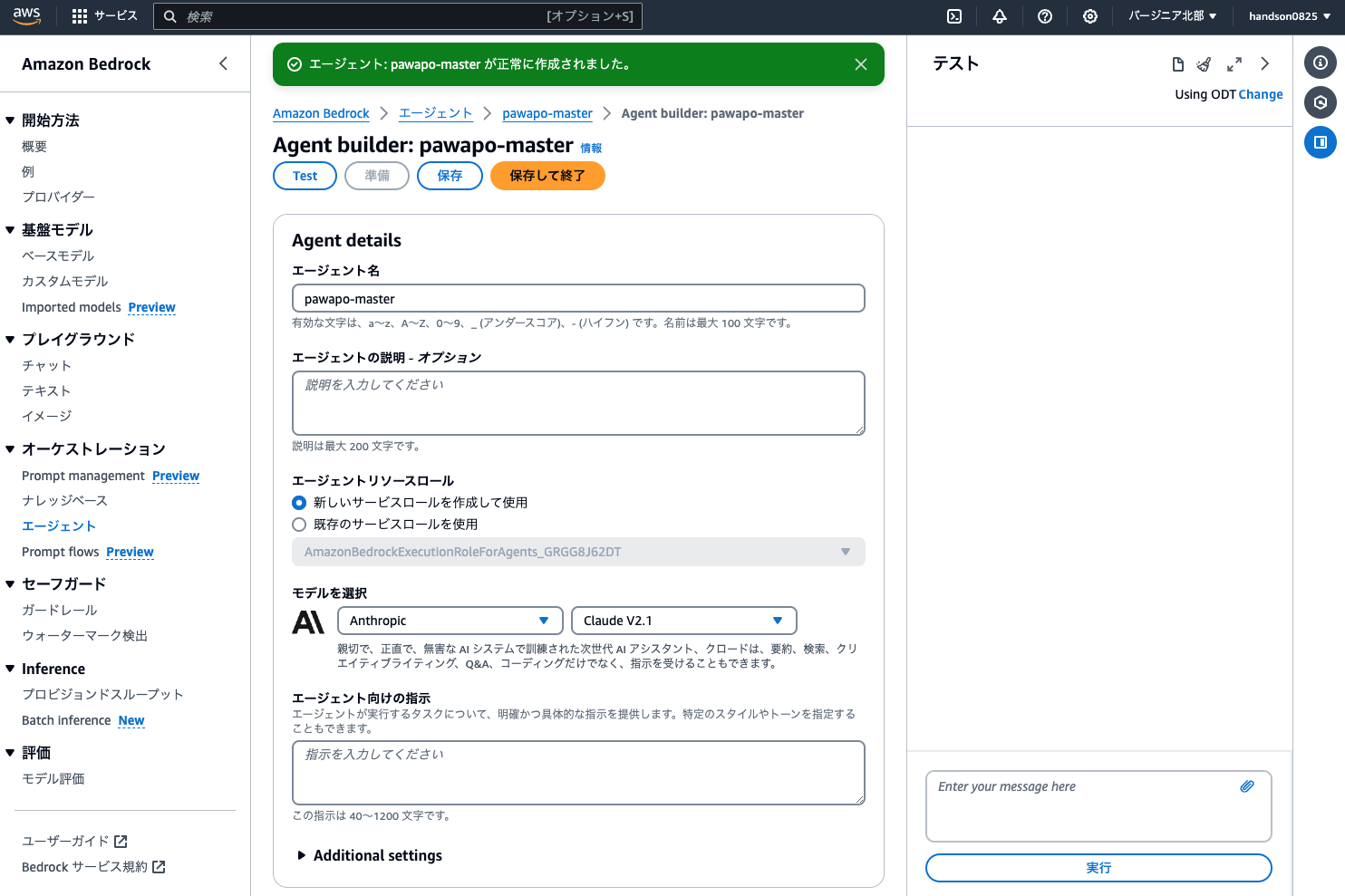Image resolution: width=1345 pixels, height=896 pixels.
Task: Click the Change link beside Using ODT
Action: point(1261,94)
